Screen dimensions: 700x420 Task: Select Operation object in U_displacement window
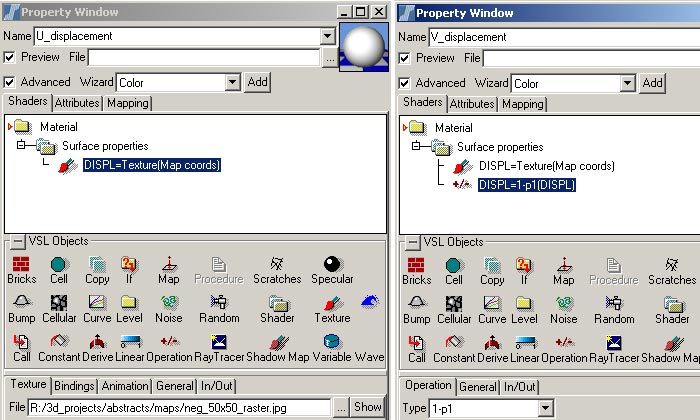click(169, 349)
